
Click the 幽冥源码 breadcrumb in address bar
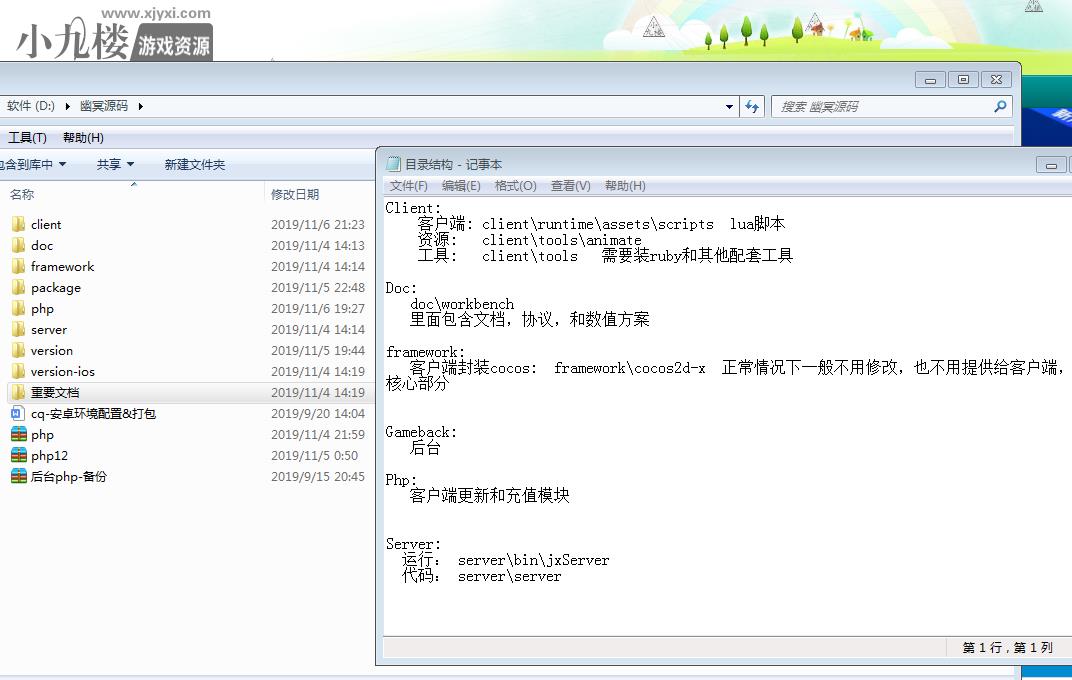103,106
